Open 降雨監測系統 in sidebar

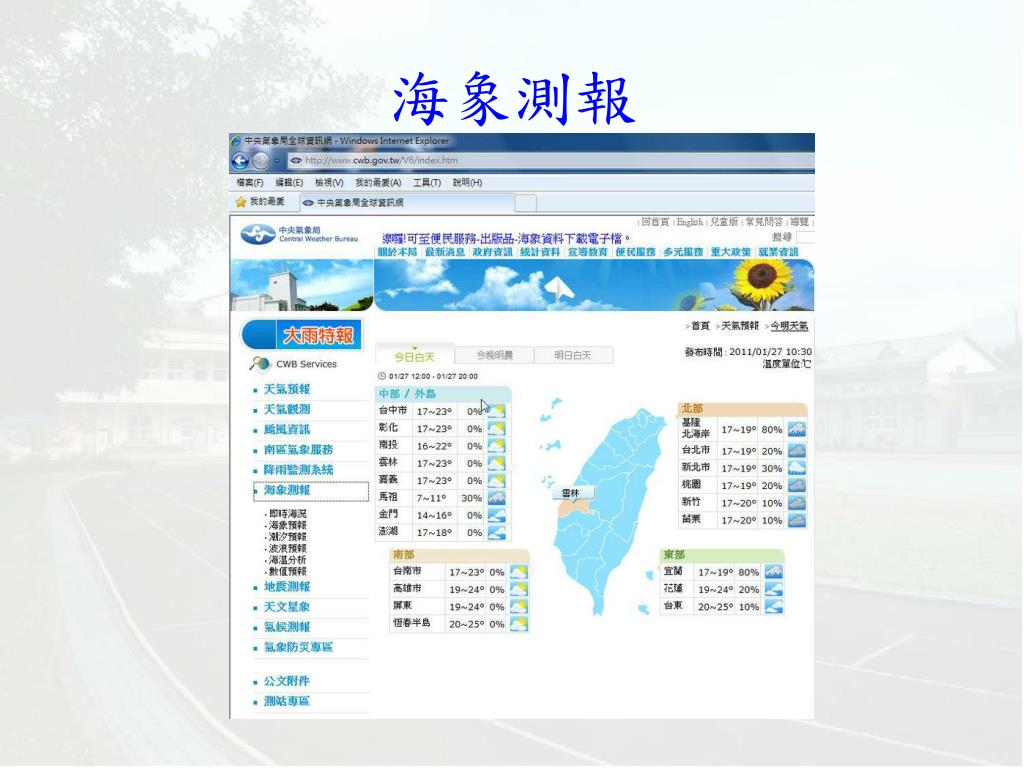coord(298,470)
